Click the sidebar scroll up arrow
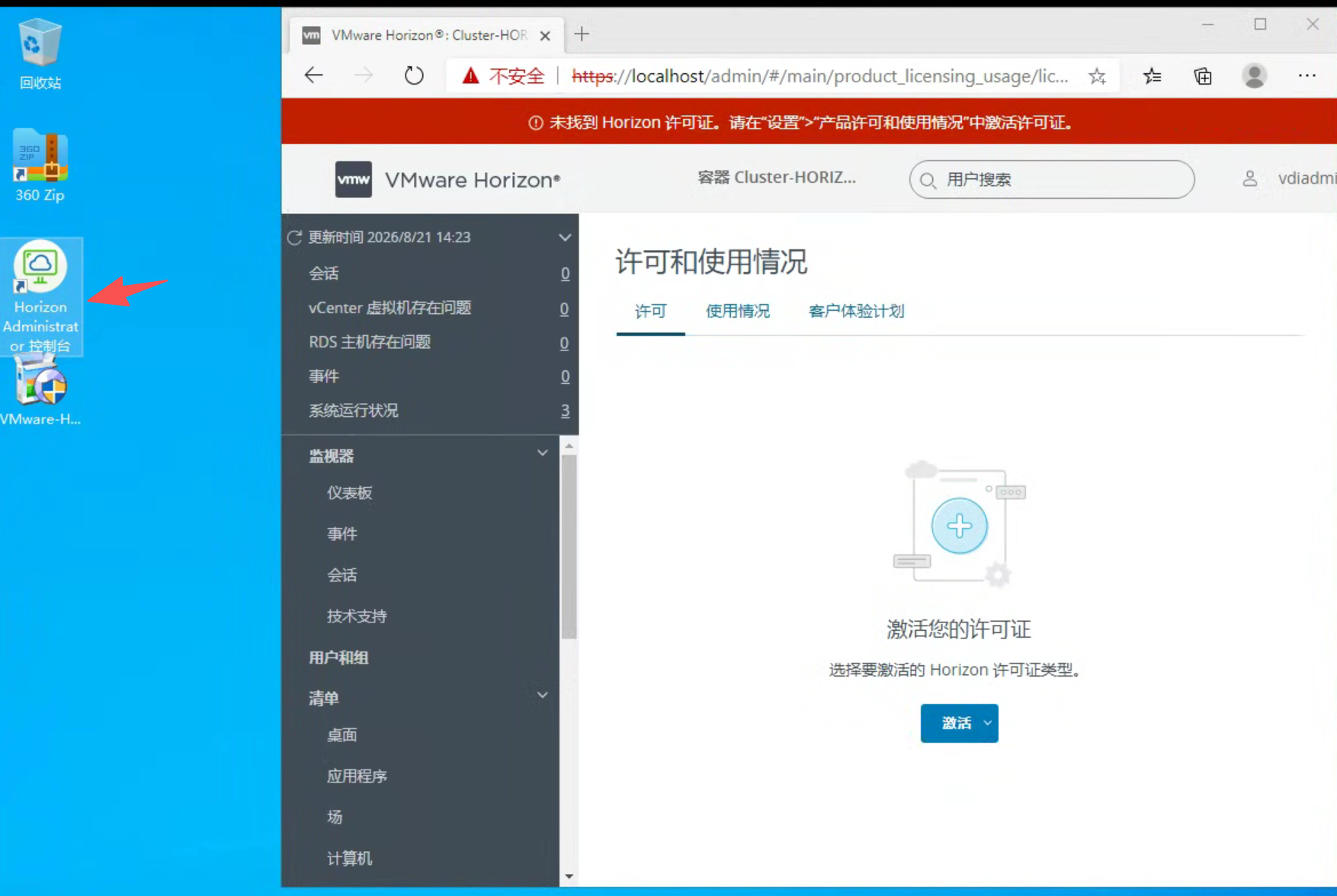Viewport: 1337px width, 896px height. [569, 446]
